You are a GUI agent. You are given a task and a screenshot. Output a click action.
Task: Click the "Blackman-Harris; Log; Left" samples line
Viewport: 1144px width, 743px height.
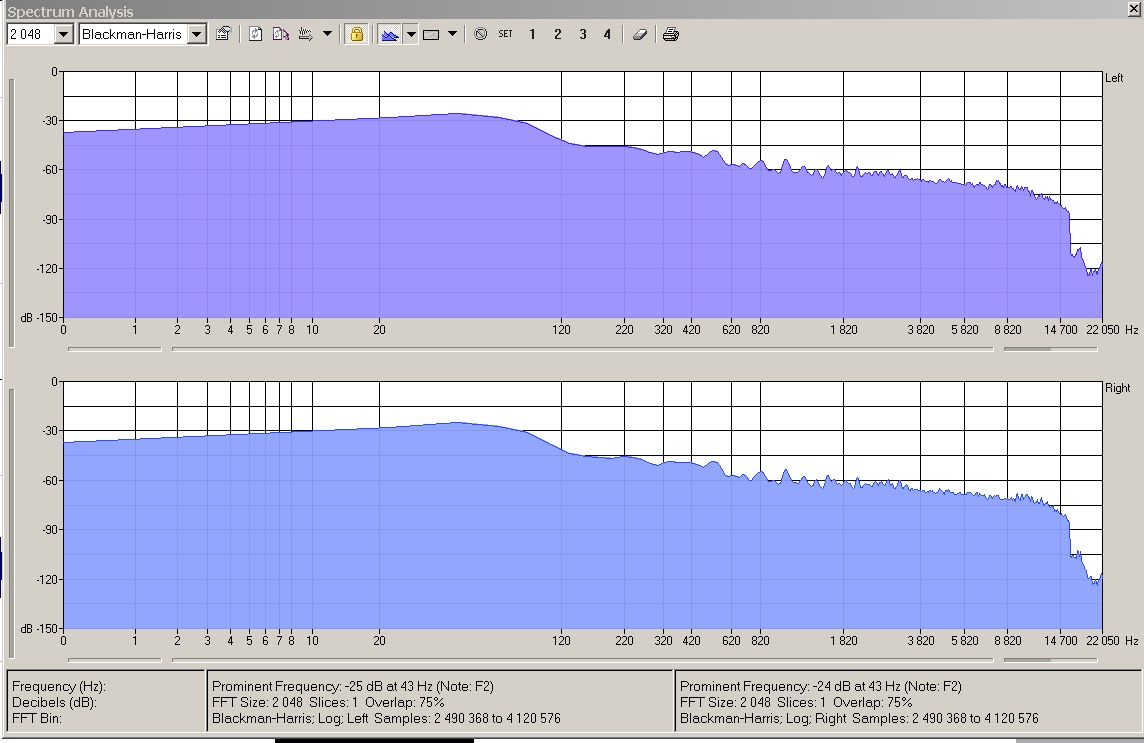[x=387, y=718]
